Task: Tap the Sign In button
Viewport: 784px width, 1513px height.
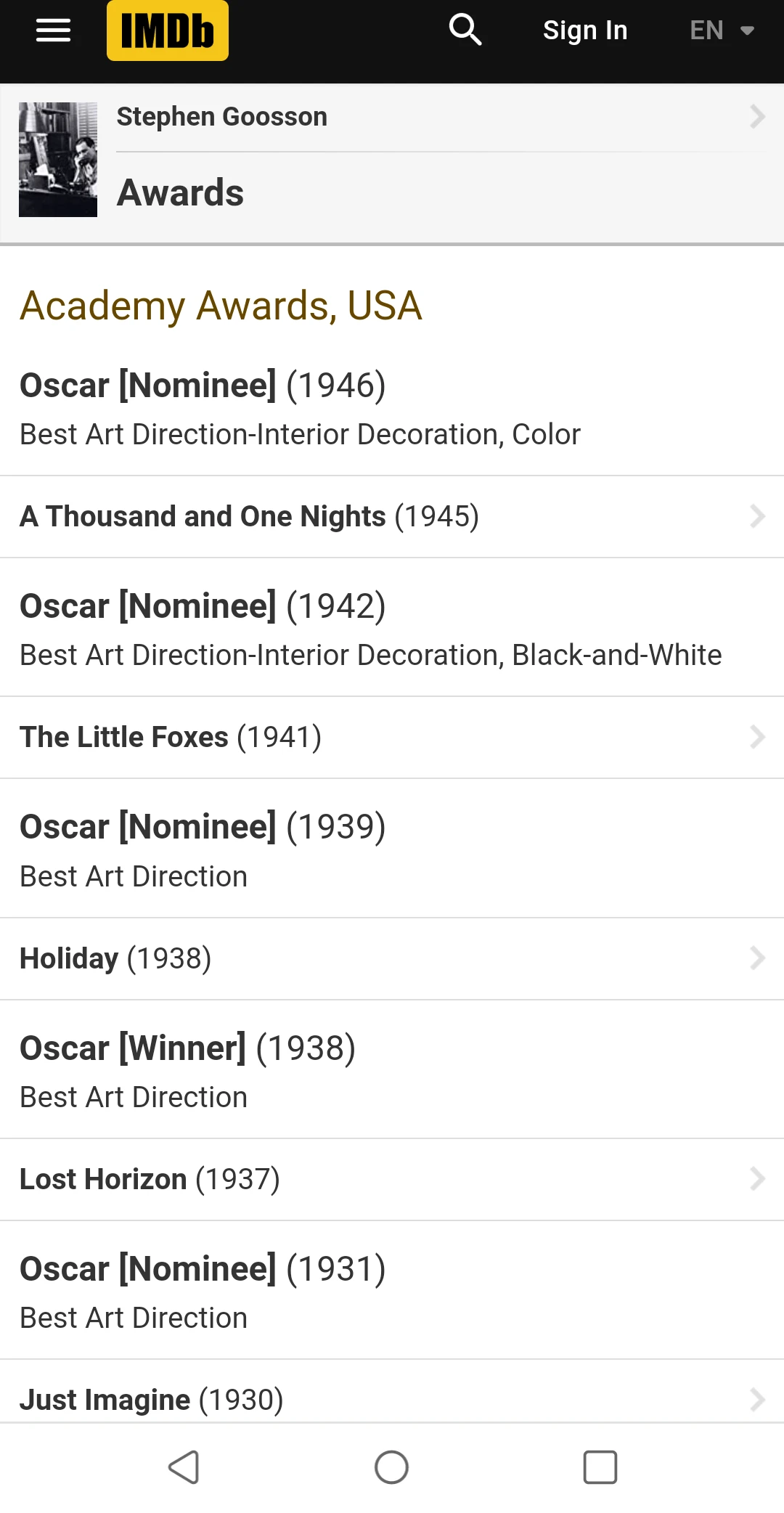Action: pos(585,30)
